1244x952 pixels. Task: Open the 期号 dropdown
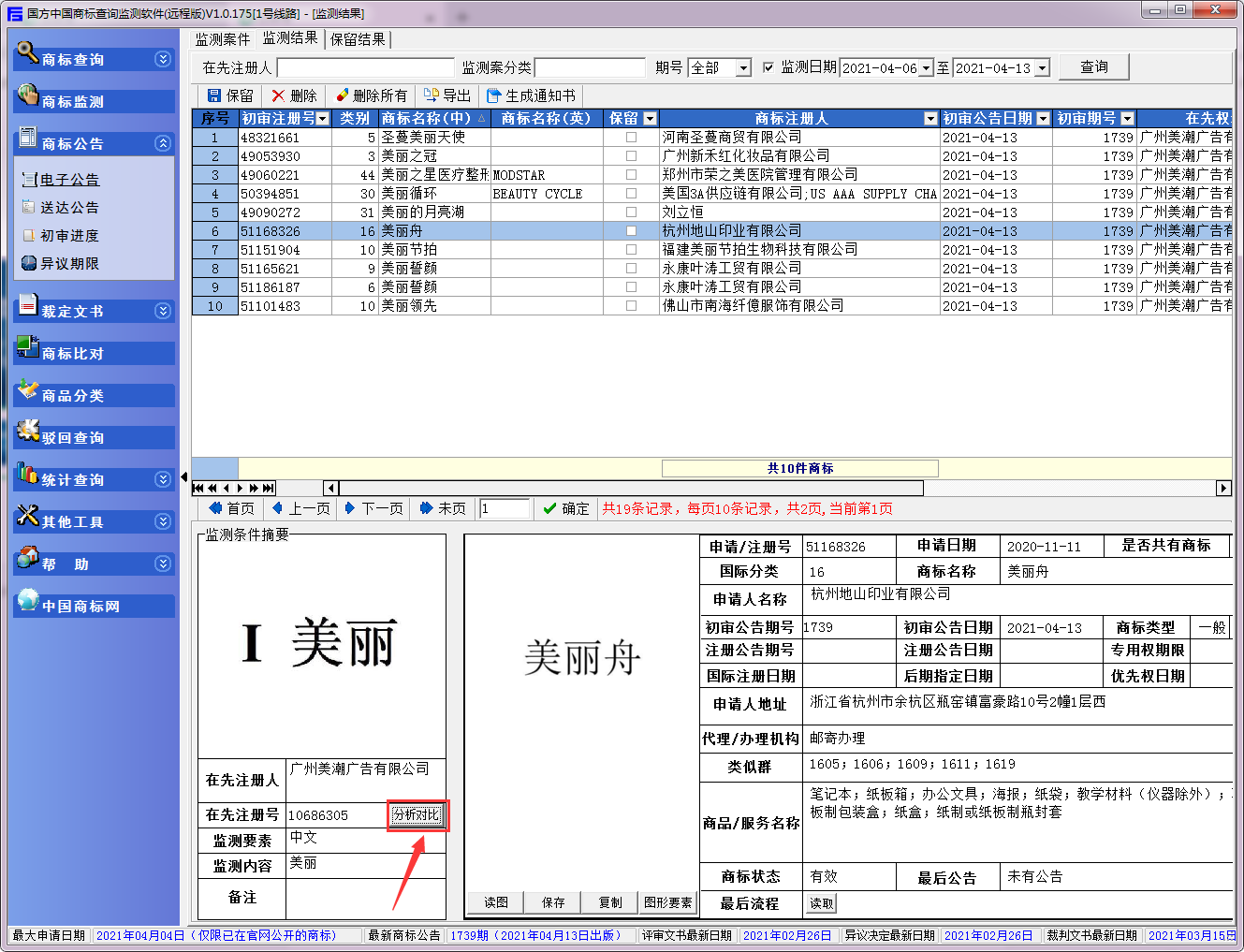coord(743,68)
